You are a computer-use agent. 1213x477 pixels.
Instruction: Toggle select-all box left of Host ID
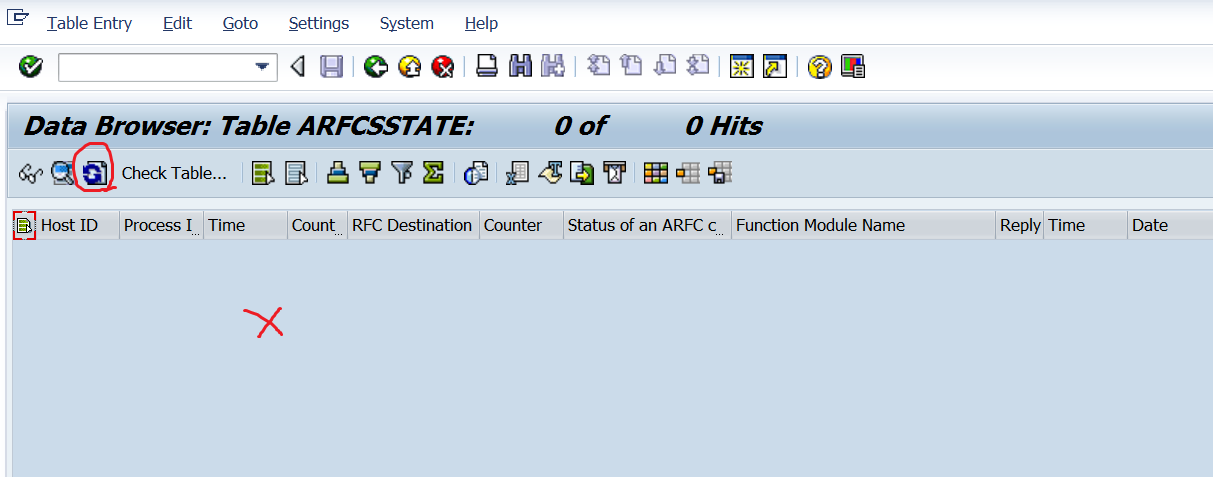(24, 226)
